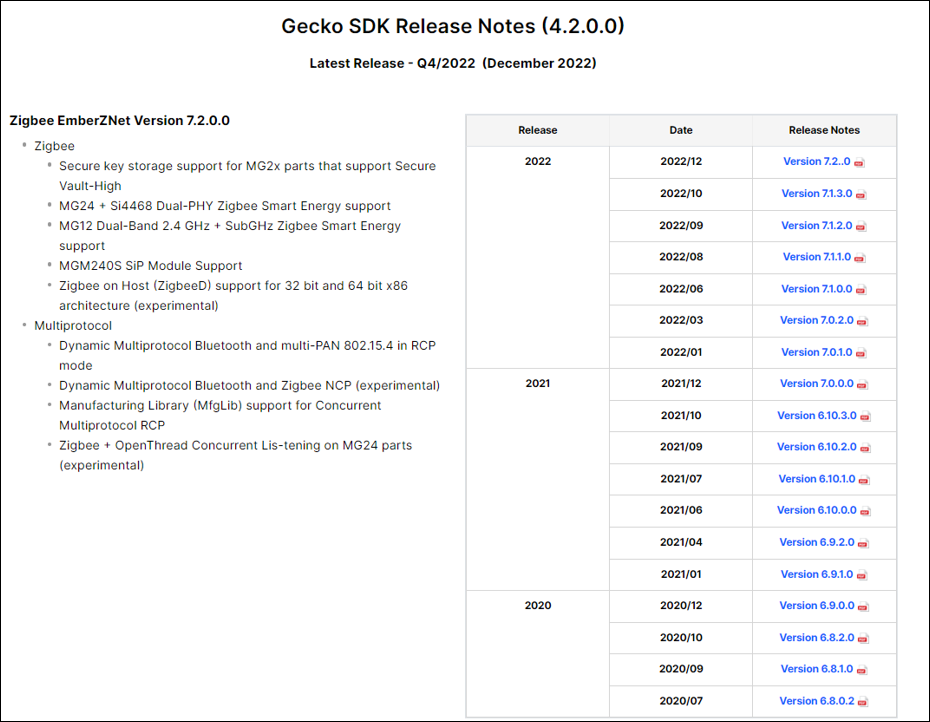Select the 2021/07 date cell

point(681,479)
